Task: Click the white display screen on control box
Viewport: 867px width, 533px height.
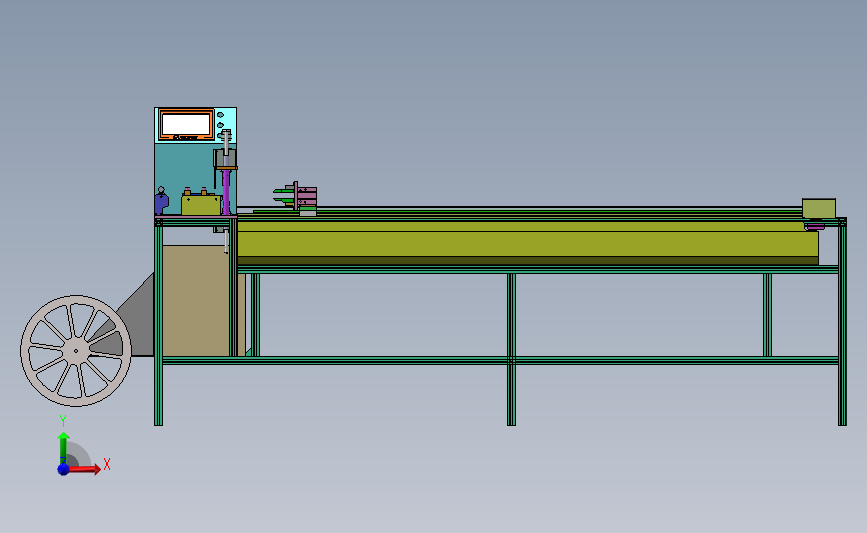Action: tap(186, 124)
